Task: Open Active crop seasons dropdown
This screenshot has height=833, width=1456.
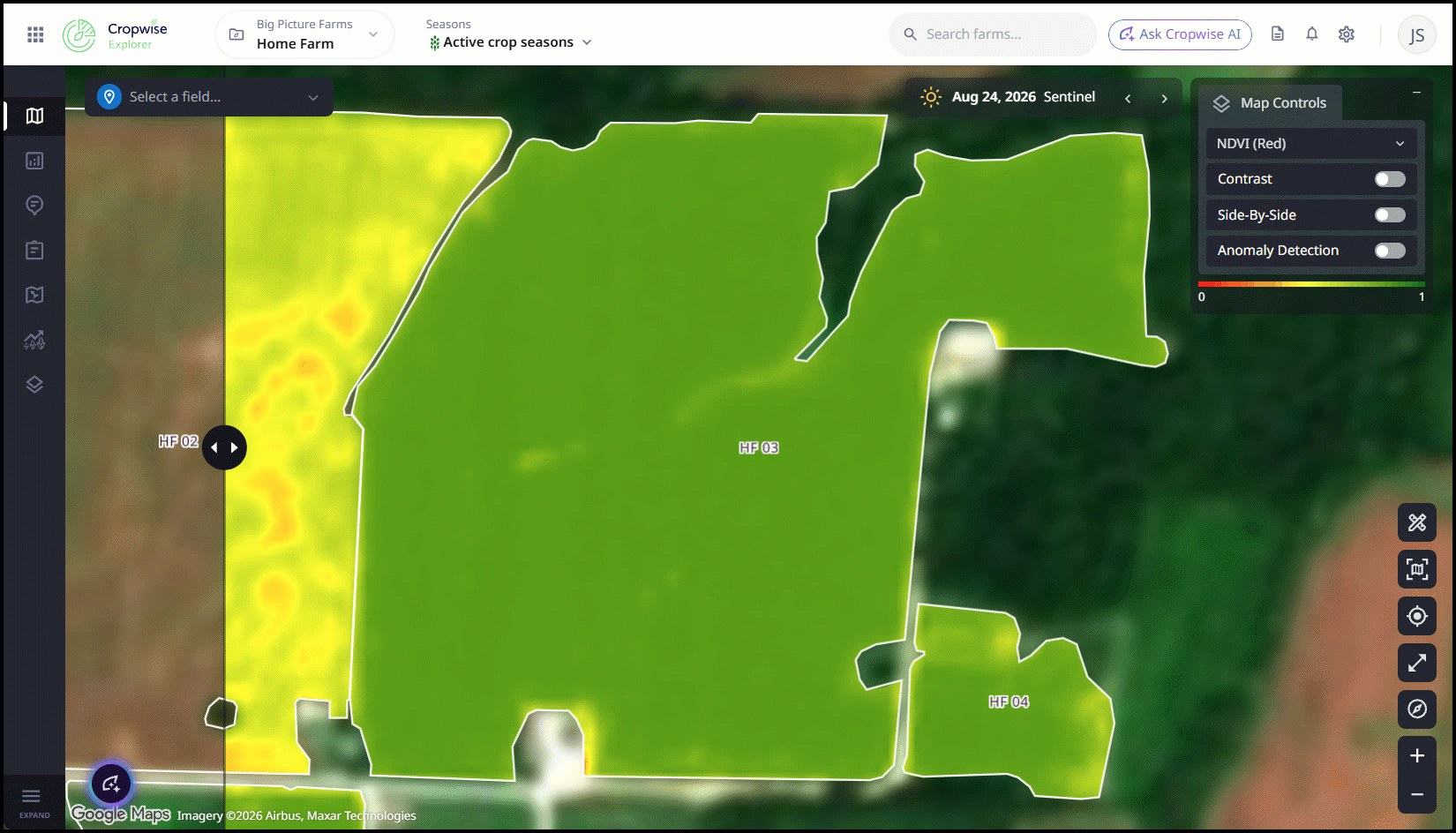Action: [509, 42]
